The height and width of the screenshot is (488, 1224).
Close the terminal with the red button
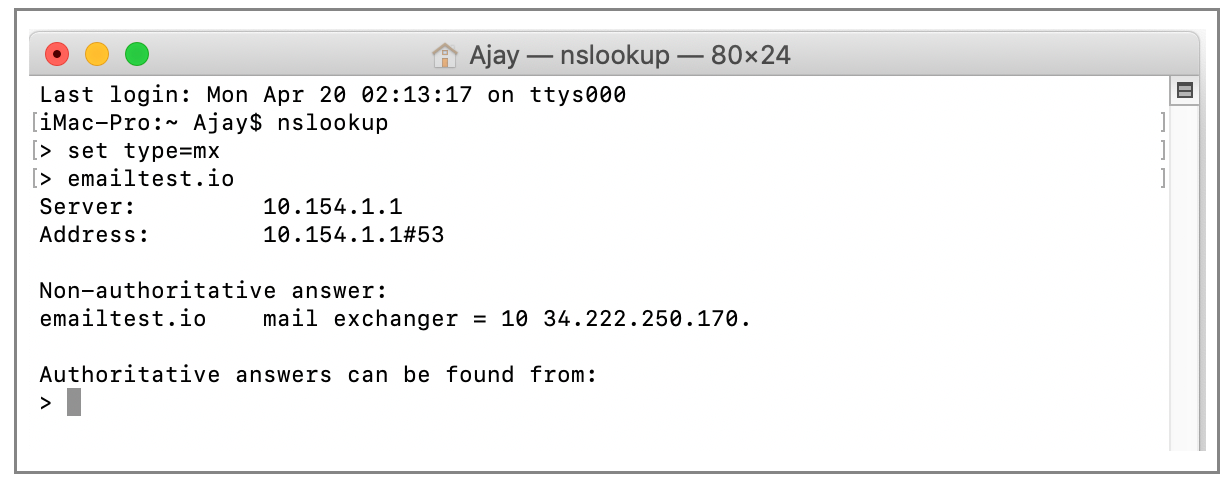pos(57,54)
